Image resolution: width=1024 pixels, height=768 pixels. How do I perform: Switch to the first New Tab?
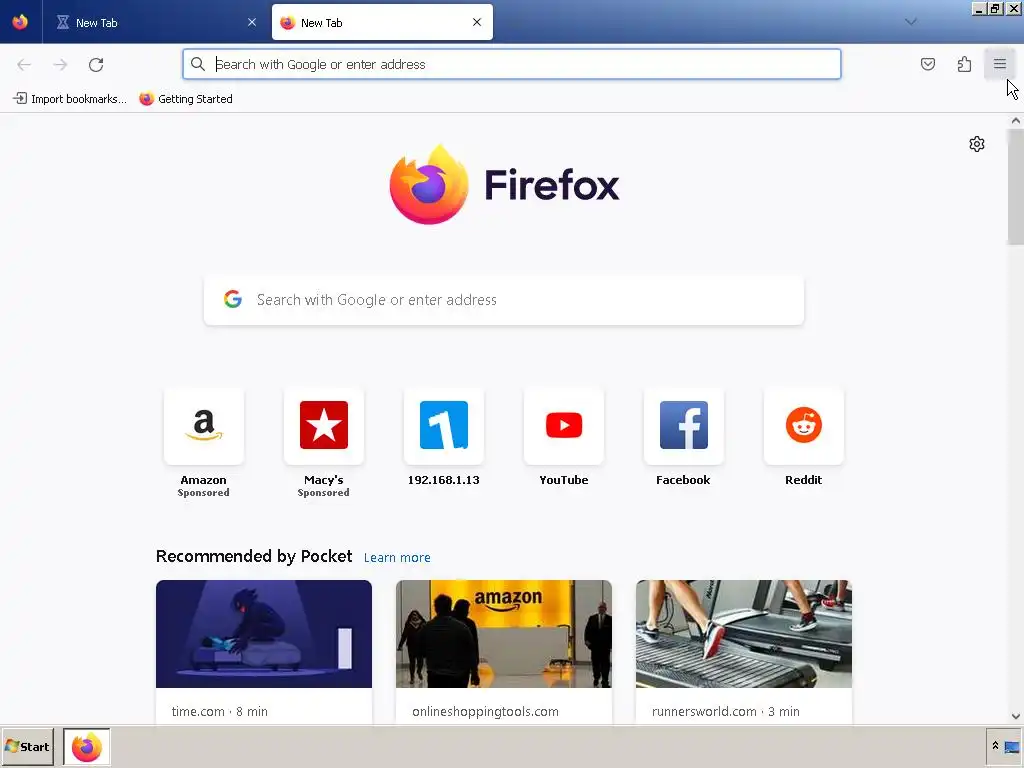153,22
